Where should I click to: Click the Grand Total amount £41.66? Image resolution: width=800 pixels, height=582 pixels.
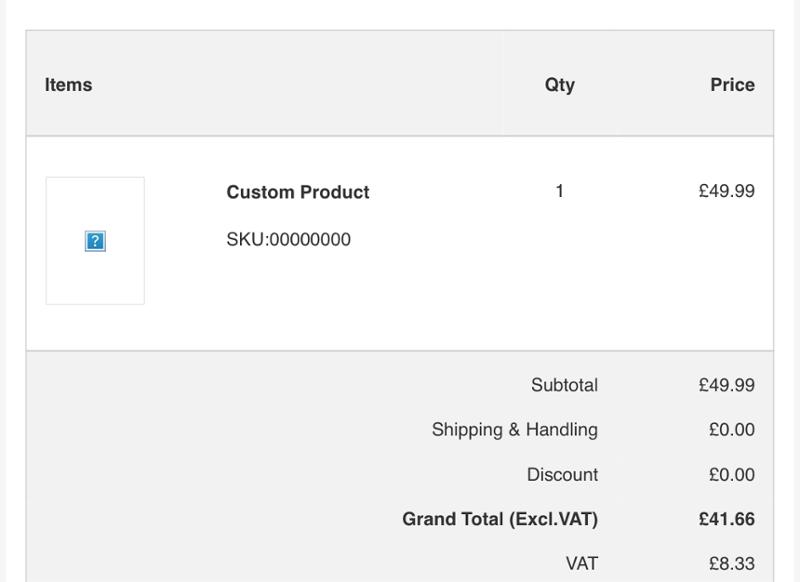point(726,520)
